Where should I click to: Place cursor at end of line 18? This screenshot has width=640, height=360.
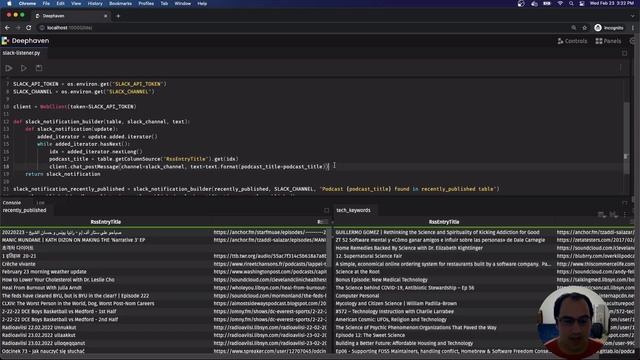coord(329,167)
